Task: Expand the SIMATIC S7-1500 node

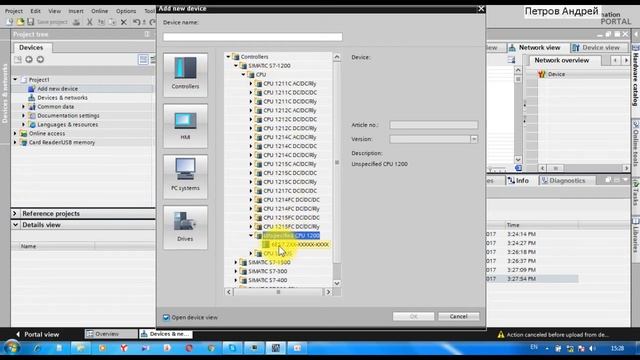Action: [236, 262]
